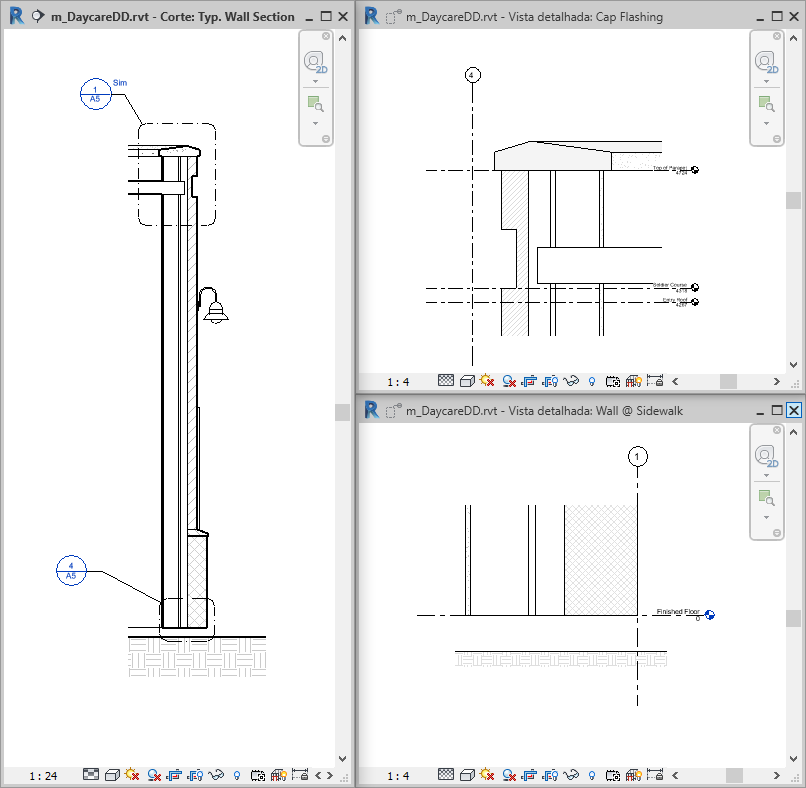Click scroll-down arrow in Wall Section view
The image size is (806, 788).
click(342, 759)
